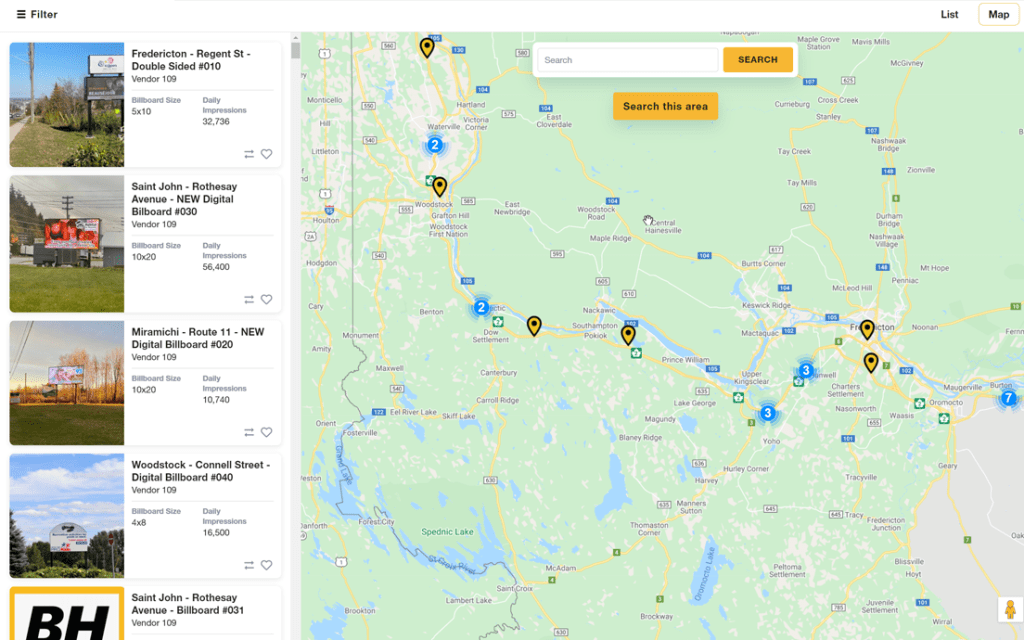Click Billboard Size value 5x10

tap(141, 111)
